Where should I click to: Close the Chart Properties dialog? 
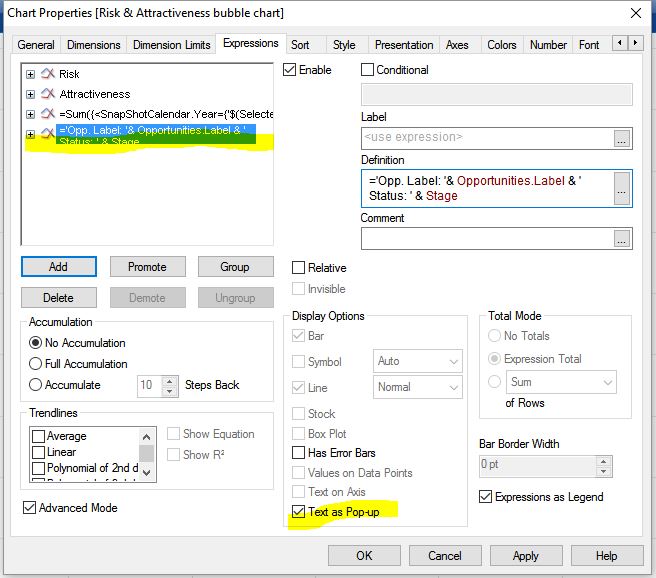[x=634, y=13]
